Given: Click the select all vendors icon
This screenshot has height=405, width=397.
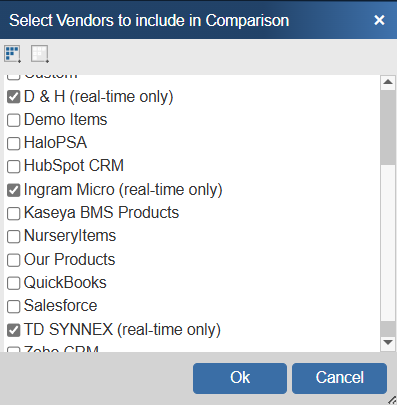Looking at the screenshot, I should tap(13, 54).
